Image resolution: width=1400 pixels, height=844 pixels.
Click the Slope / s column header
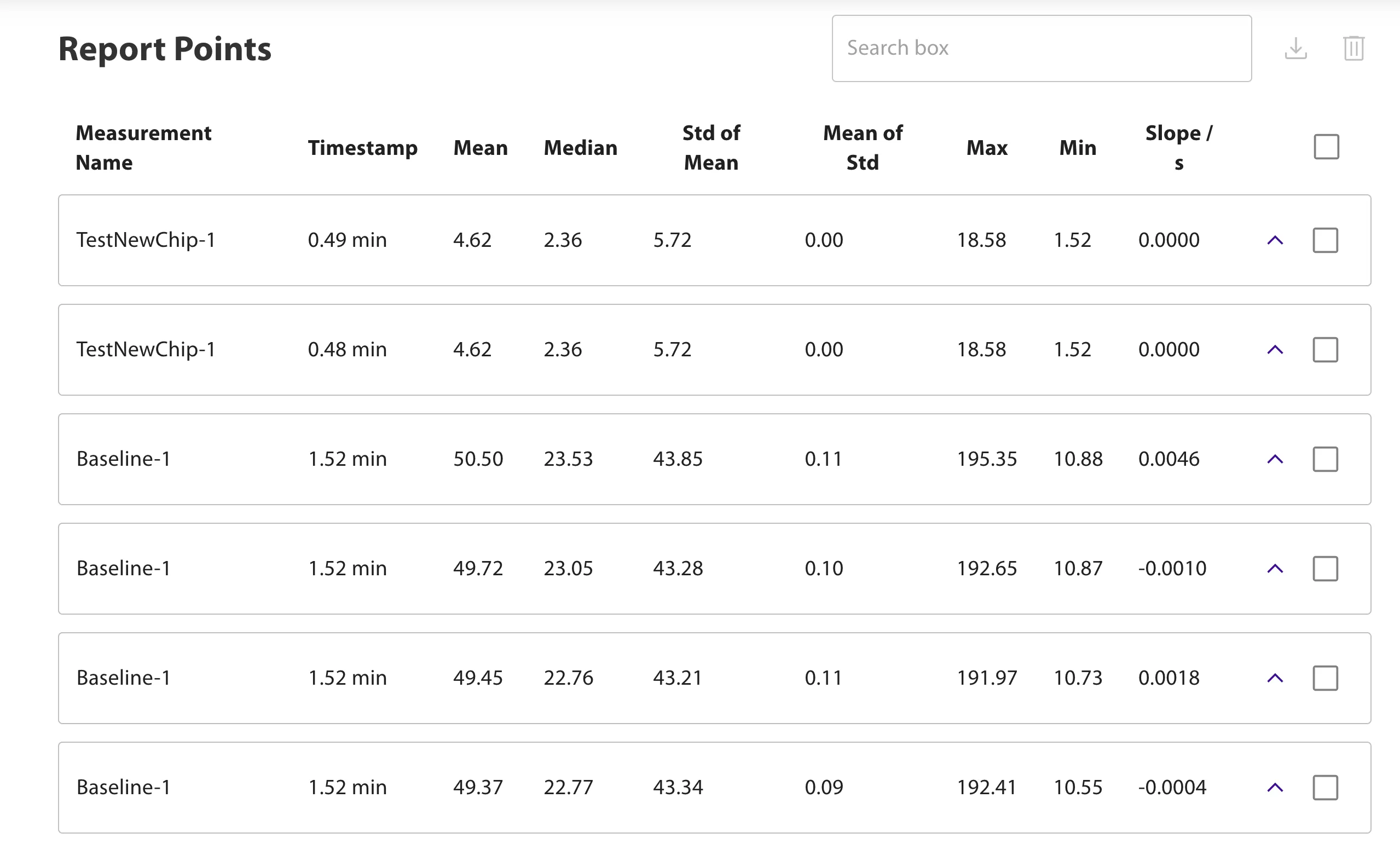(x=1178, y=148)
